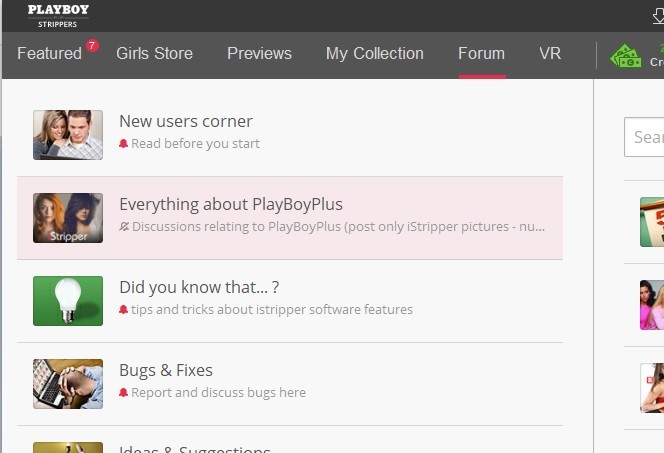Click the light bulb forum icon

(x=68, y=301)
